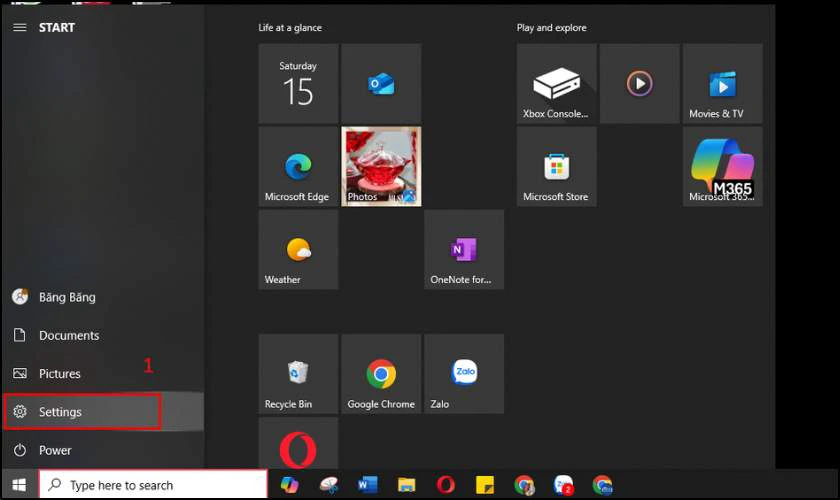Launch the Zalo tile in Start menu
Screen dimensions: 840x500
click(x=464, y=374)
